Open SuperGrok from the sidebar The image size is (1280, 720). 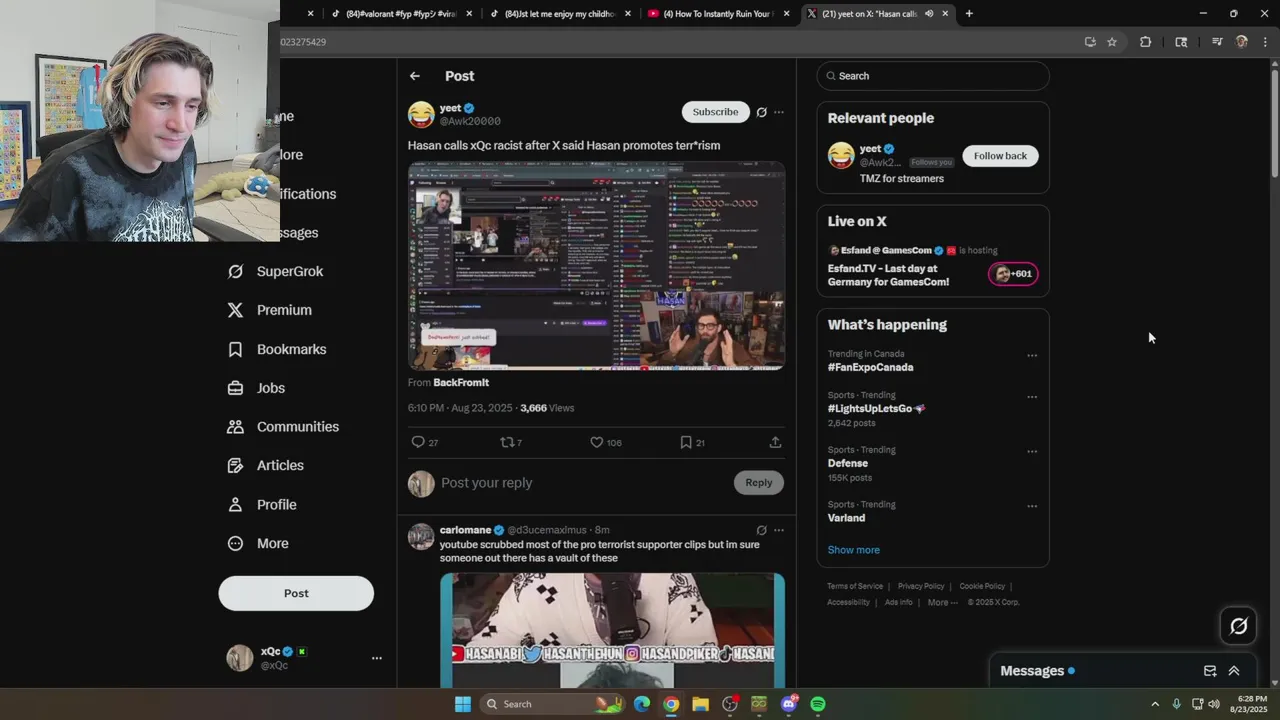coord(275,271)
